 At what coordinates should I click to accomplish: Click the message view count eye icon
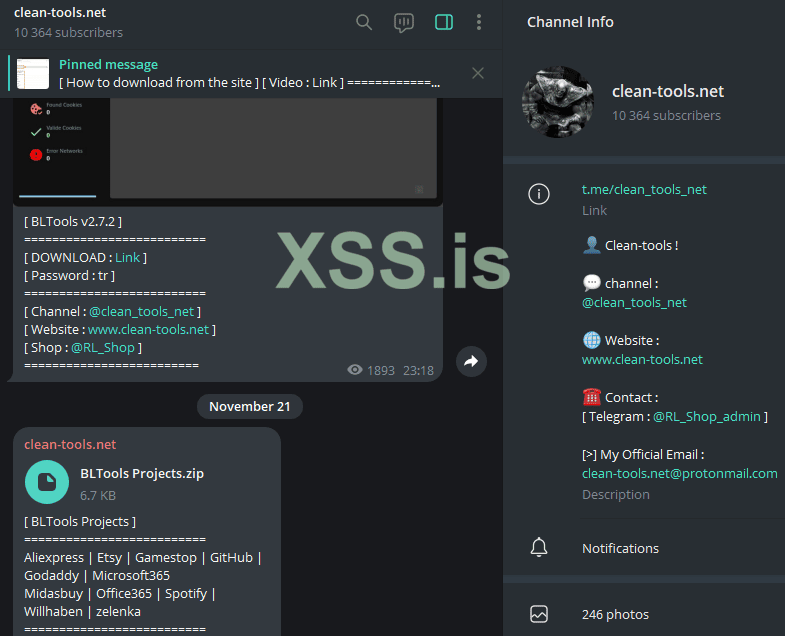coord(355,370)
